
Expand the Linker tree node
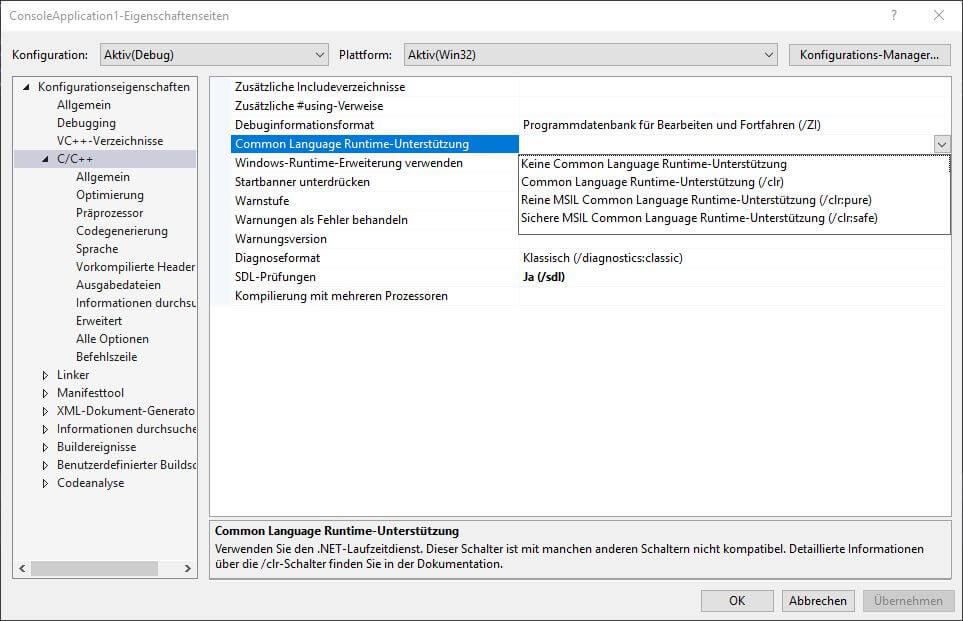pyautogui.click(x=45, y=375)
